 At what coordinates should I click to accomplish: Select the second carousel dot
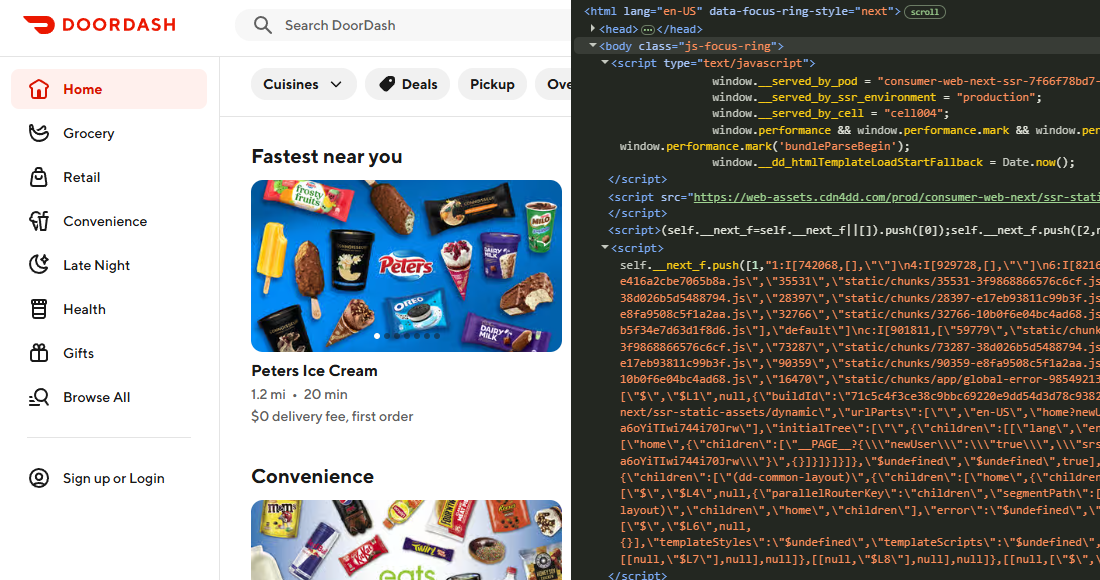click(387, 336)
